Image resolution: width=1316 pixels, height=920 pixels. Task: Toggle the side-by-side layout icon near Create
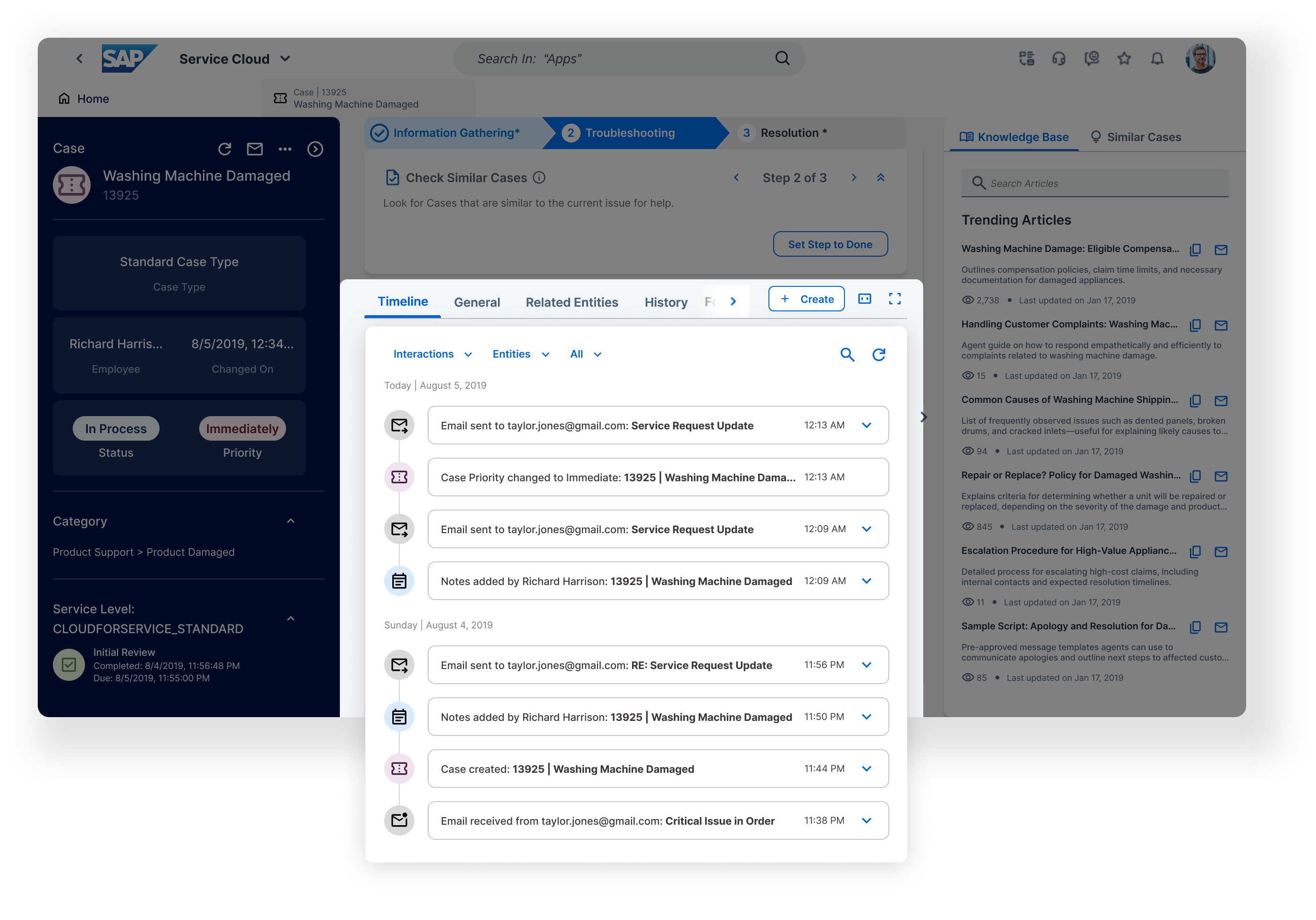tap(864, 299)
